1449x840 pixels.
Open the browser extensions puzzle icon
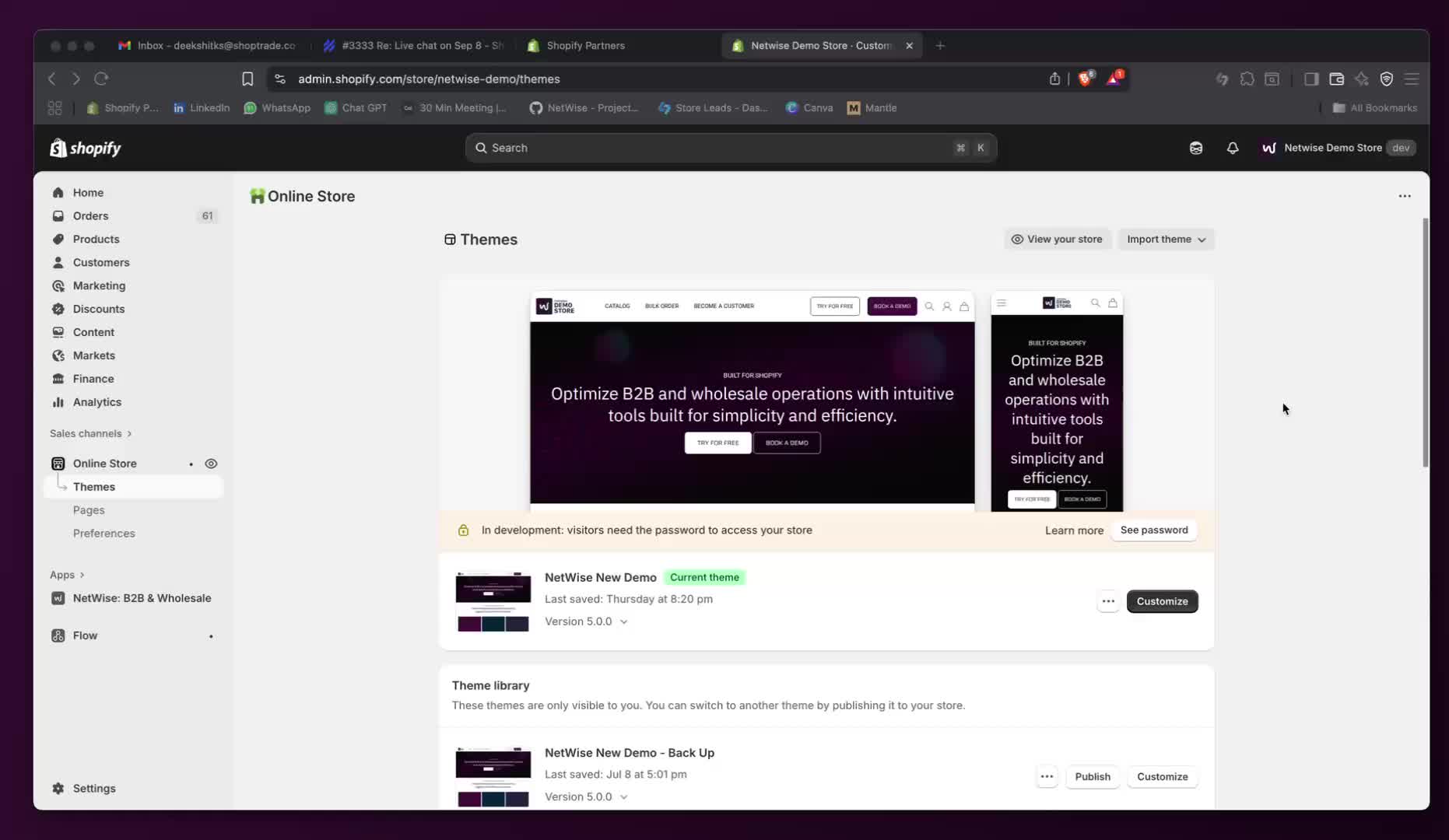(1247, 79)
